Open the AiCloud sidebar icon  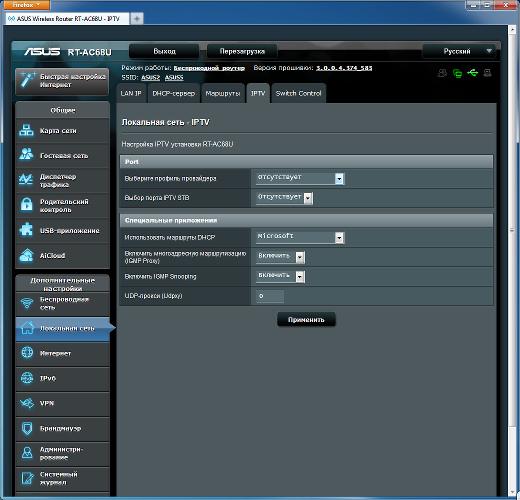point(26,256)
